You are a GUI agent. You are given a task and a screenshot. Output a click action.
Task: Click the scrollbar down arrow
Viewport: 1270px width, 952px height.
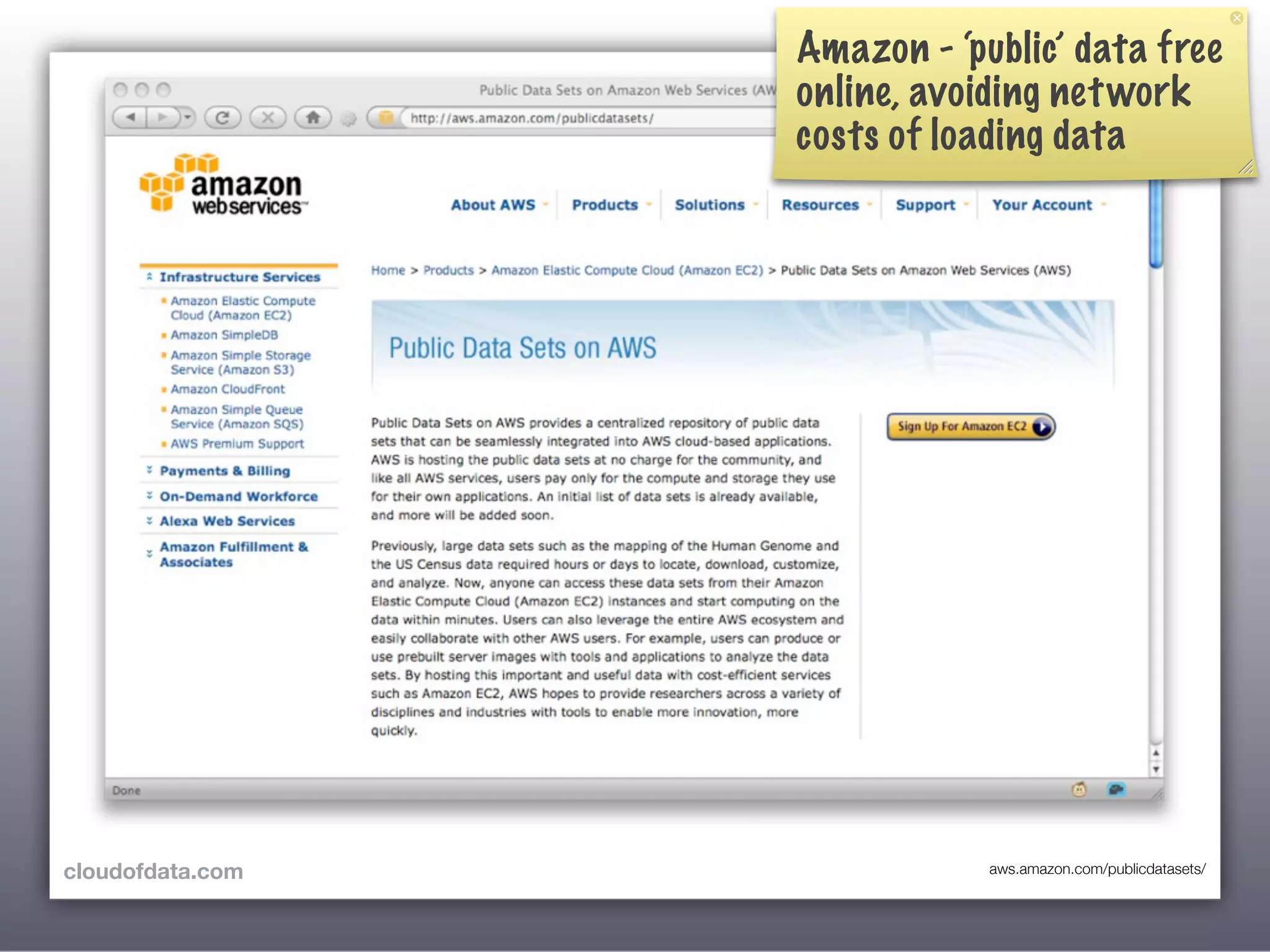click(1156, 769)
